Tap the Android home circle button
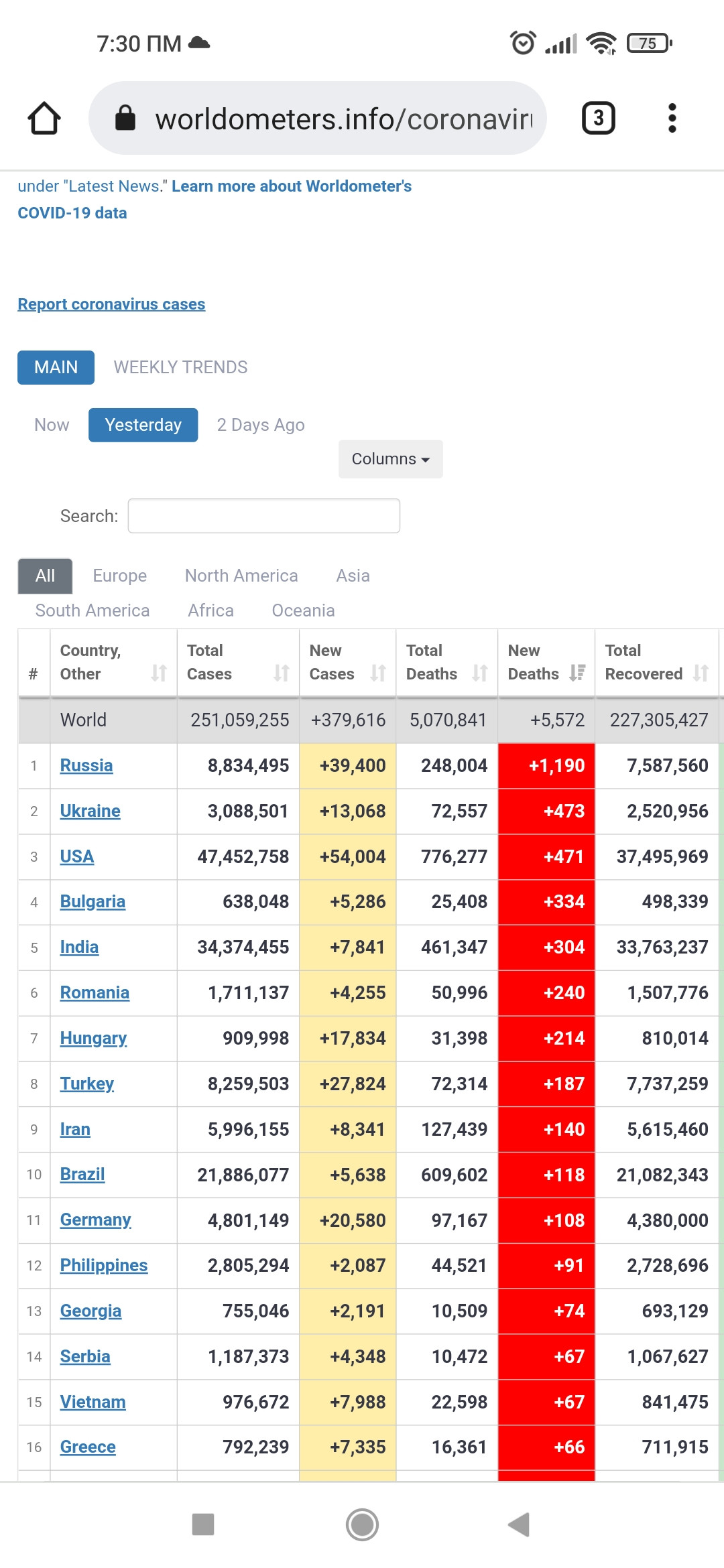The height and width of the screenshot is (1568, 724). tap(362, 1524)
